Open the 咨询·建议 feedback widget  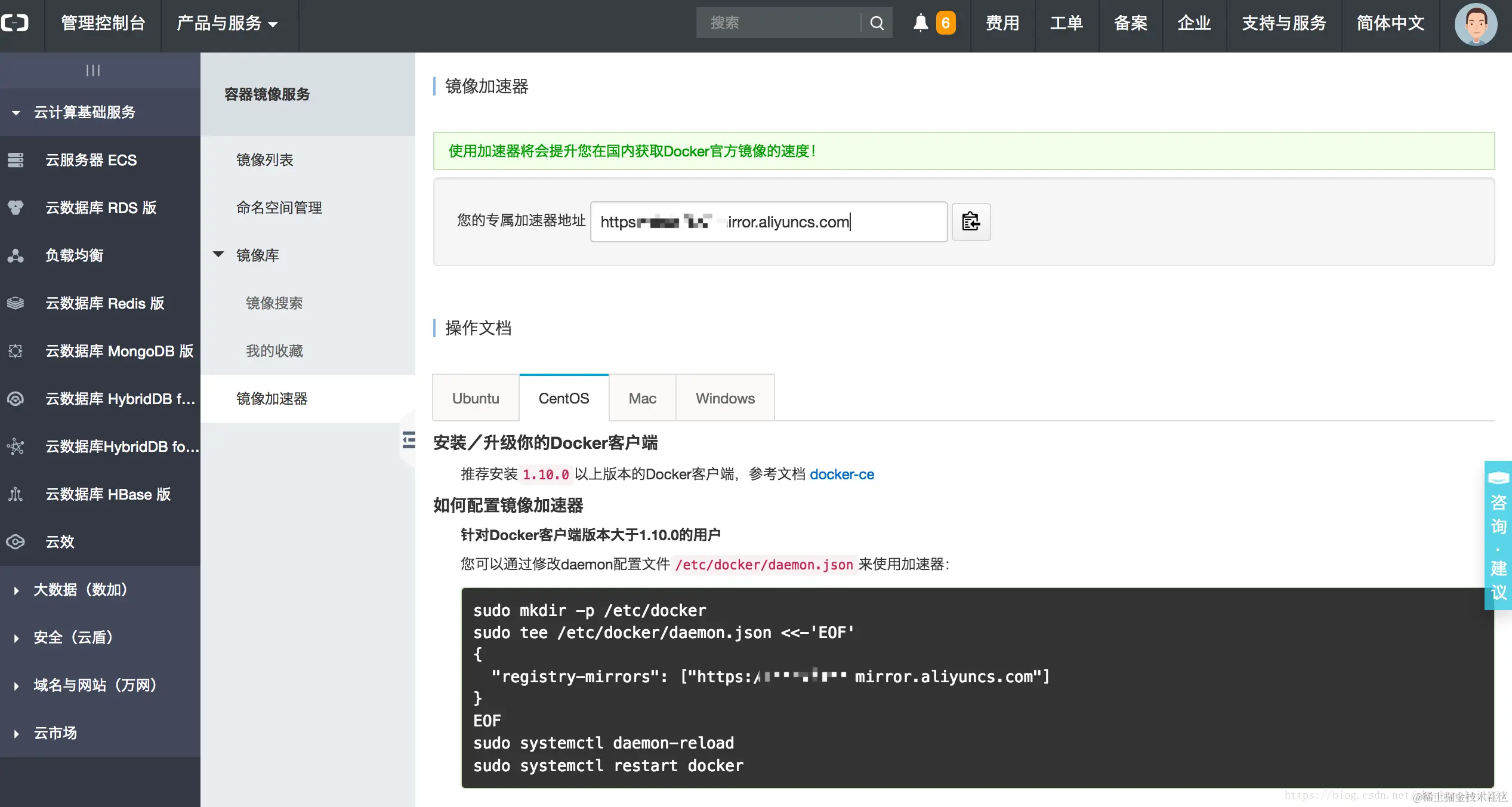(x=1498, y=535)
